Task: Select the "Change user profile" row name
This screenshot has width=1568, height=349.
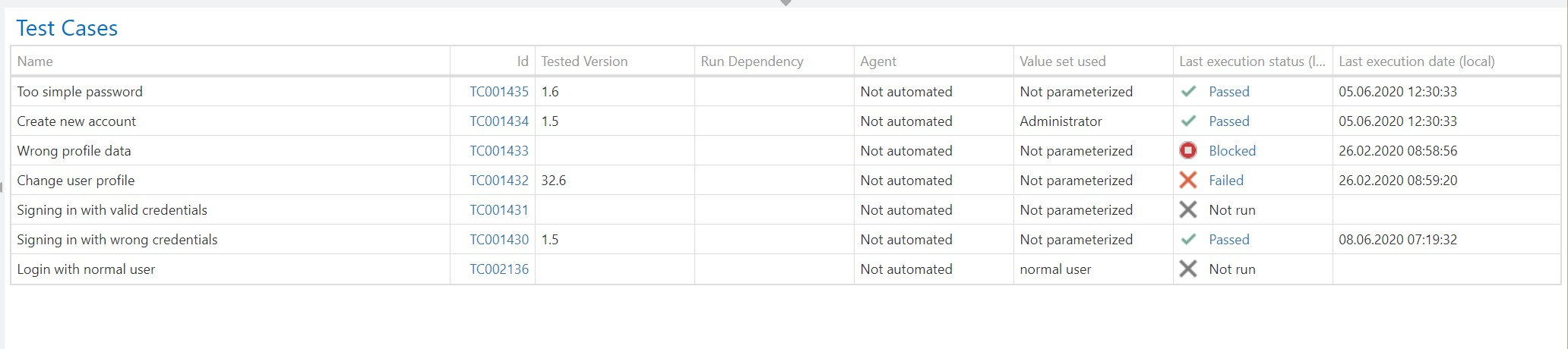Action: (x=76, y=181)
